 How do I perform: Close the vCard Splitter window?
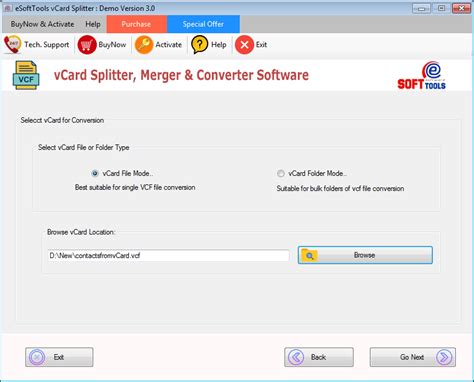[461, 8]
